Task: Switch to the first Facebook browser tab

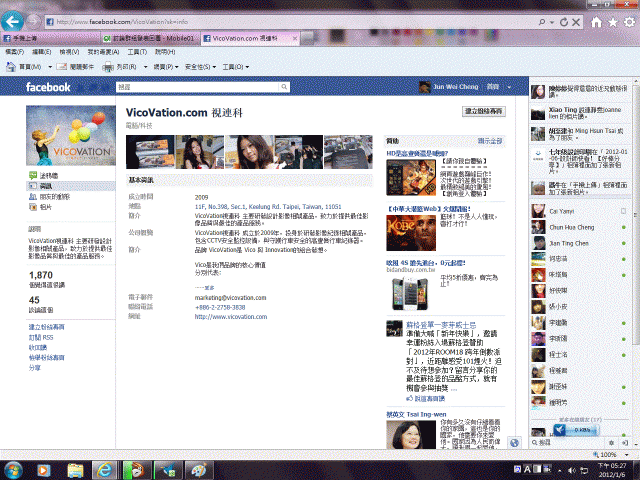Action: (50, 38)
